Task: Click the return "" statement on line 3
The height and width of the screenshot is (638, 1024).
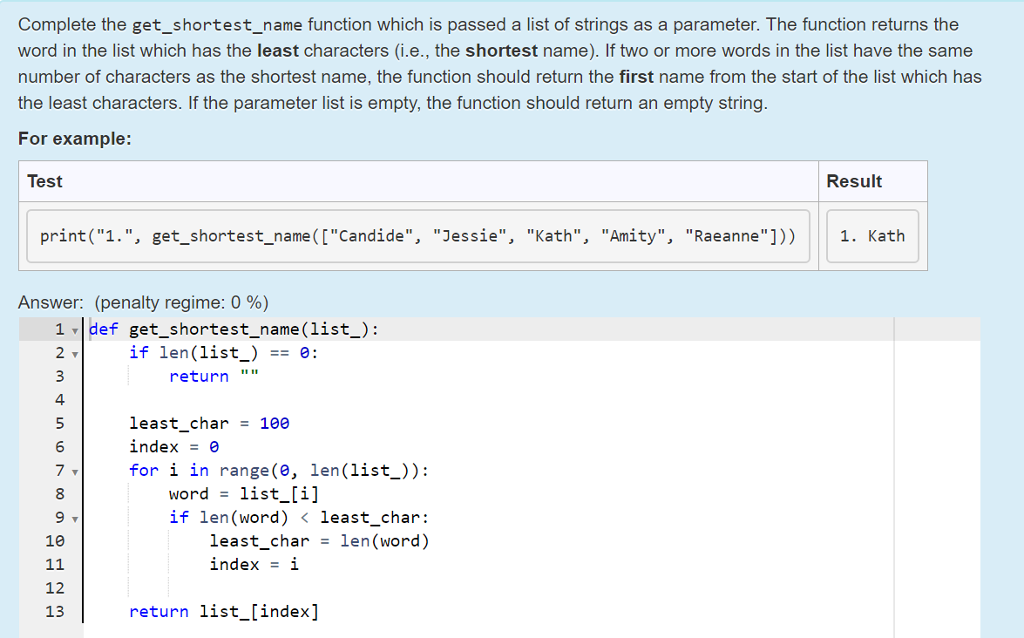Action: coord(199,376)
